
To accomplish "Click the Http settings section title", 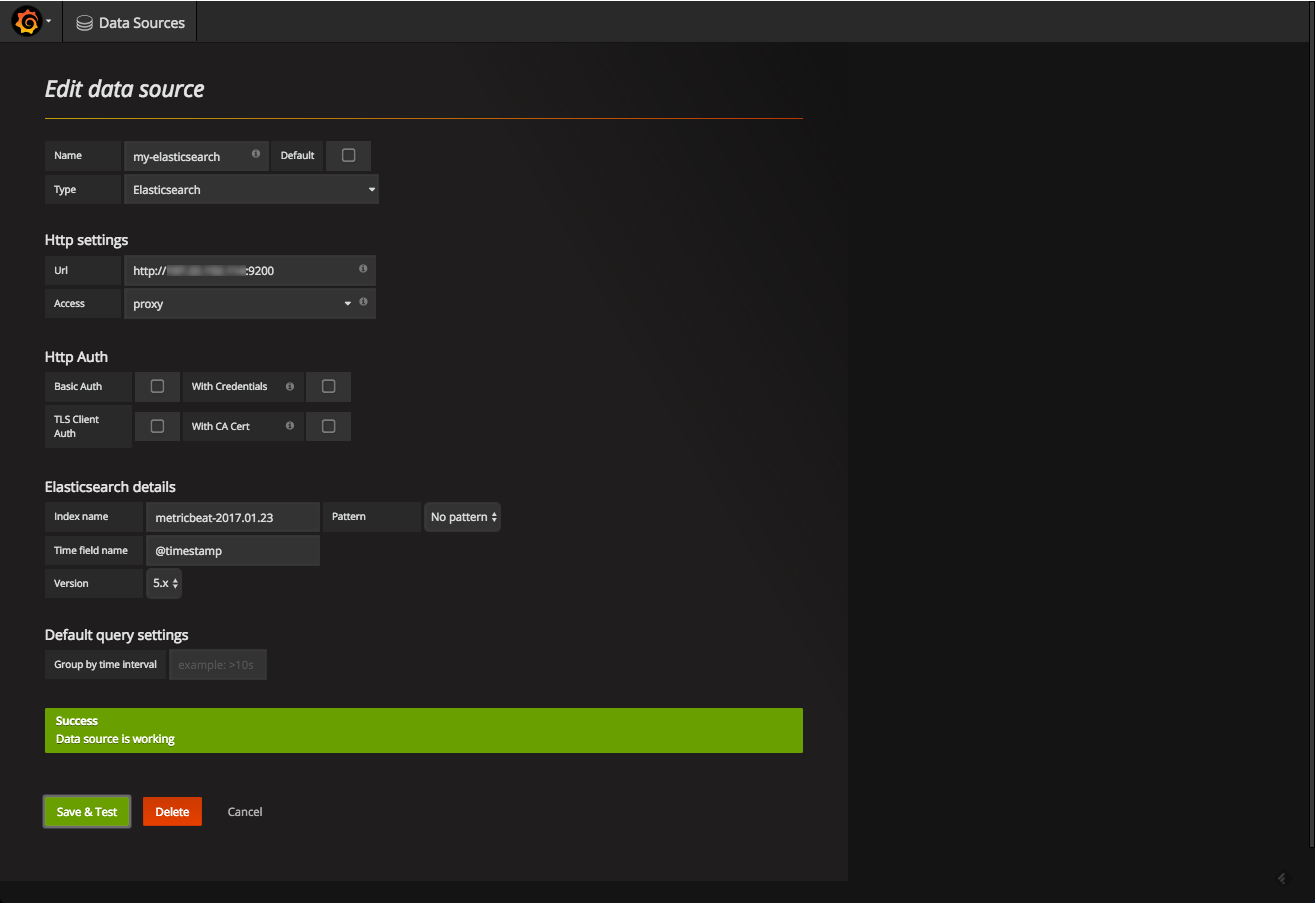I will [x=87, y=240].
